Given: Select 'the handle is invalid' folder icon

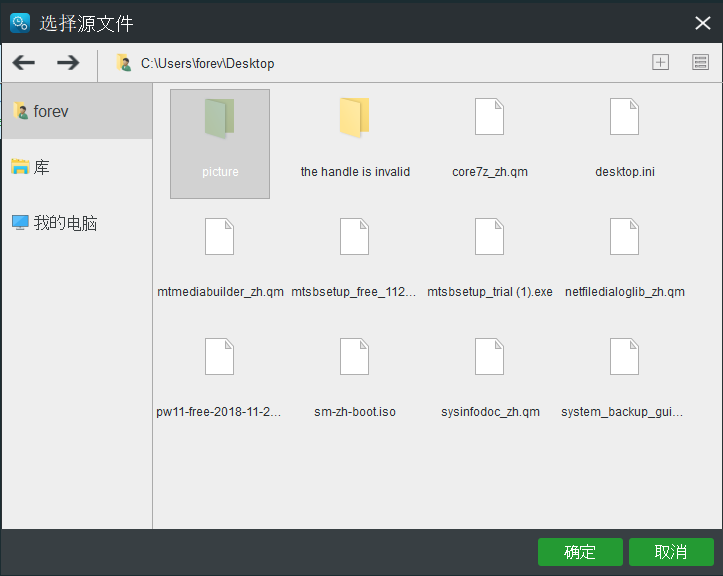Looking at the screenshot, I should coord(355,118).
